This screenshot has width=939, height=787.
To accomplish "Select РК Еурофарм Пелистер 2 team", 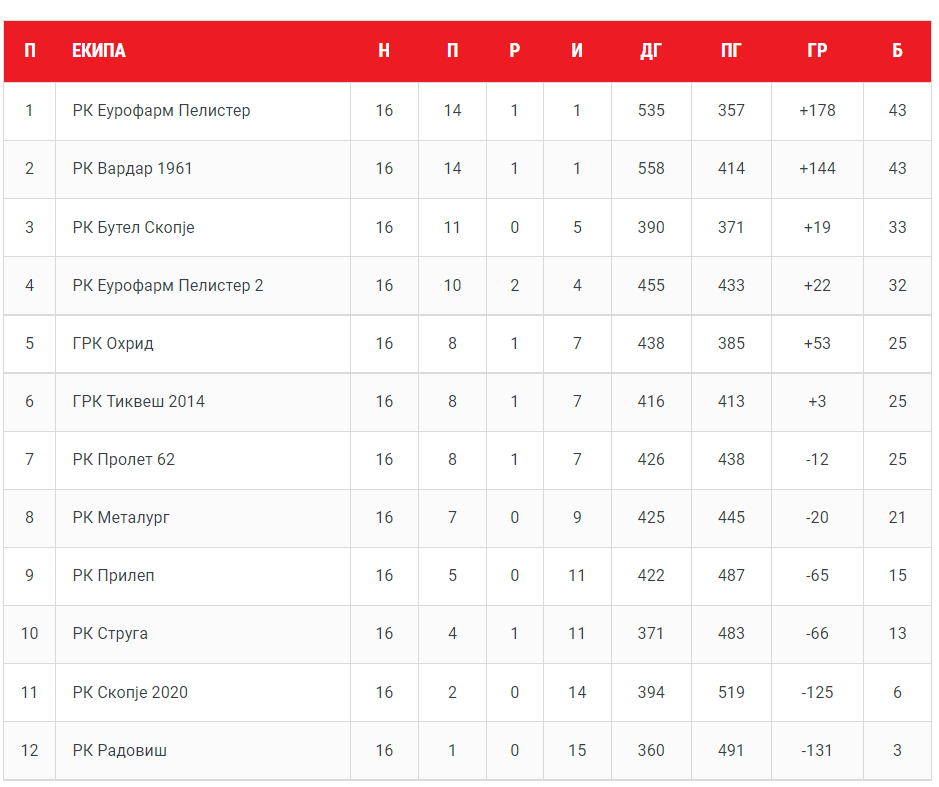I will tap(168, 285).
